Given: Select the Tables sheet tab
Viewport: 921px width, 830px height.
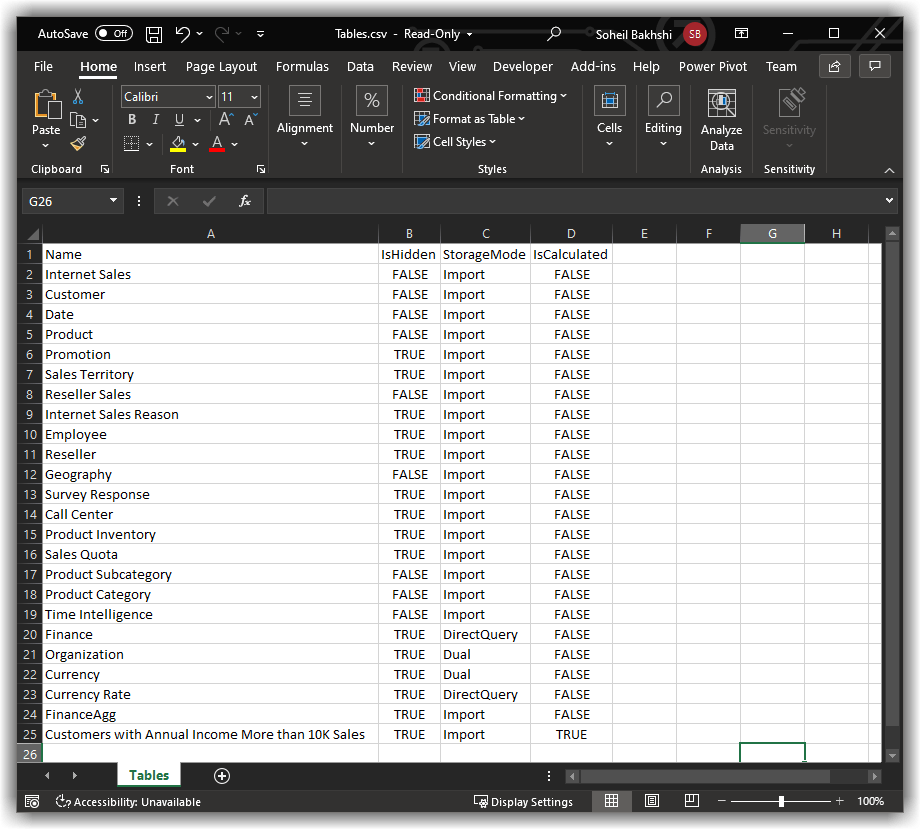Looking at the screenshot, I should pos(148,775).
